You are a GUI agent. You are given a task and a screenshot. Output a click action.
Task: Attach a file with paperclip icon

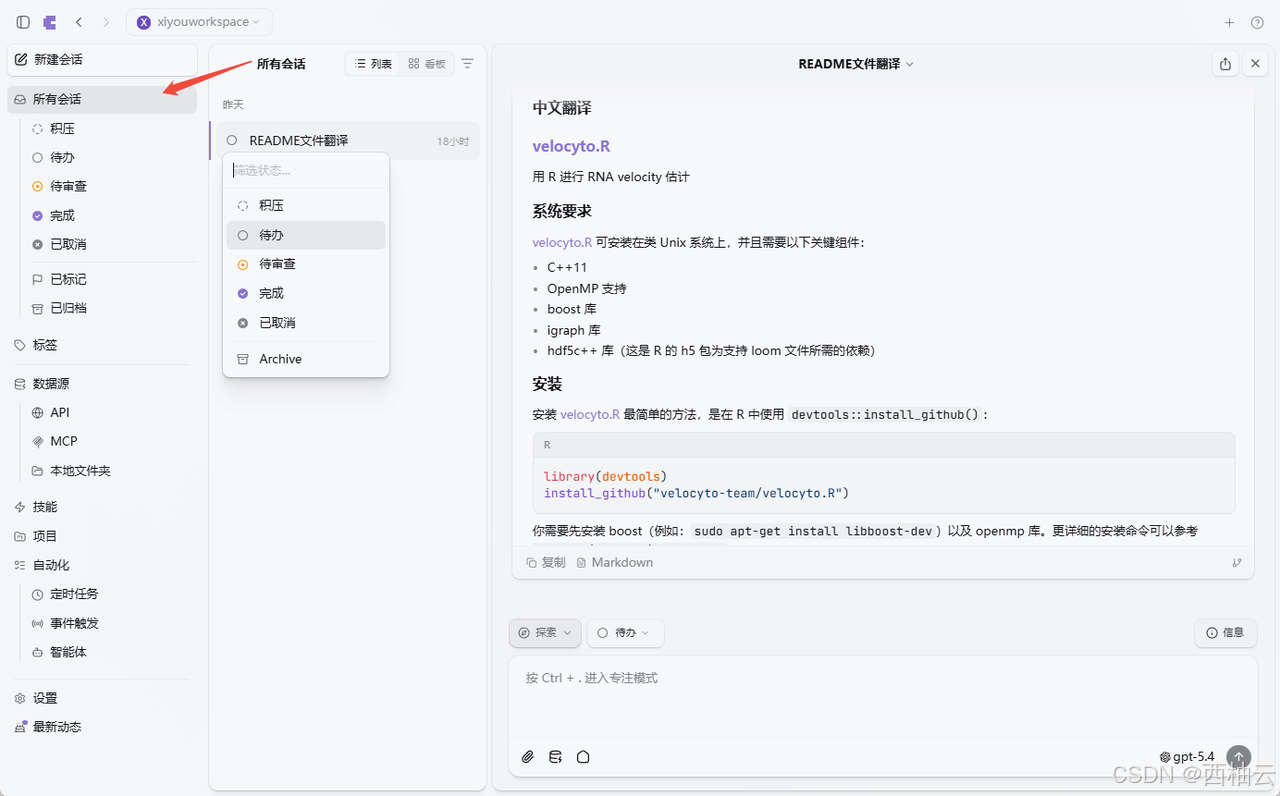pos(528,757)
